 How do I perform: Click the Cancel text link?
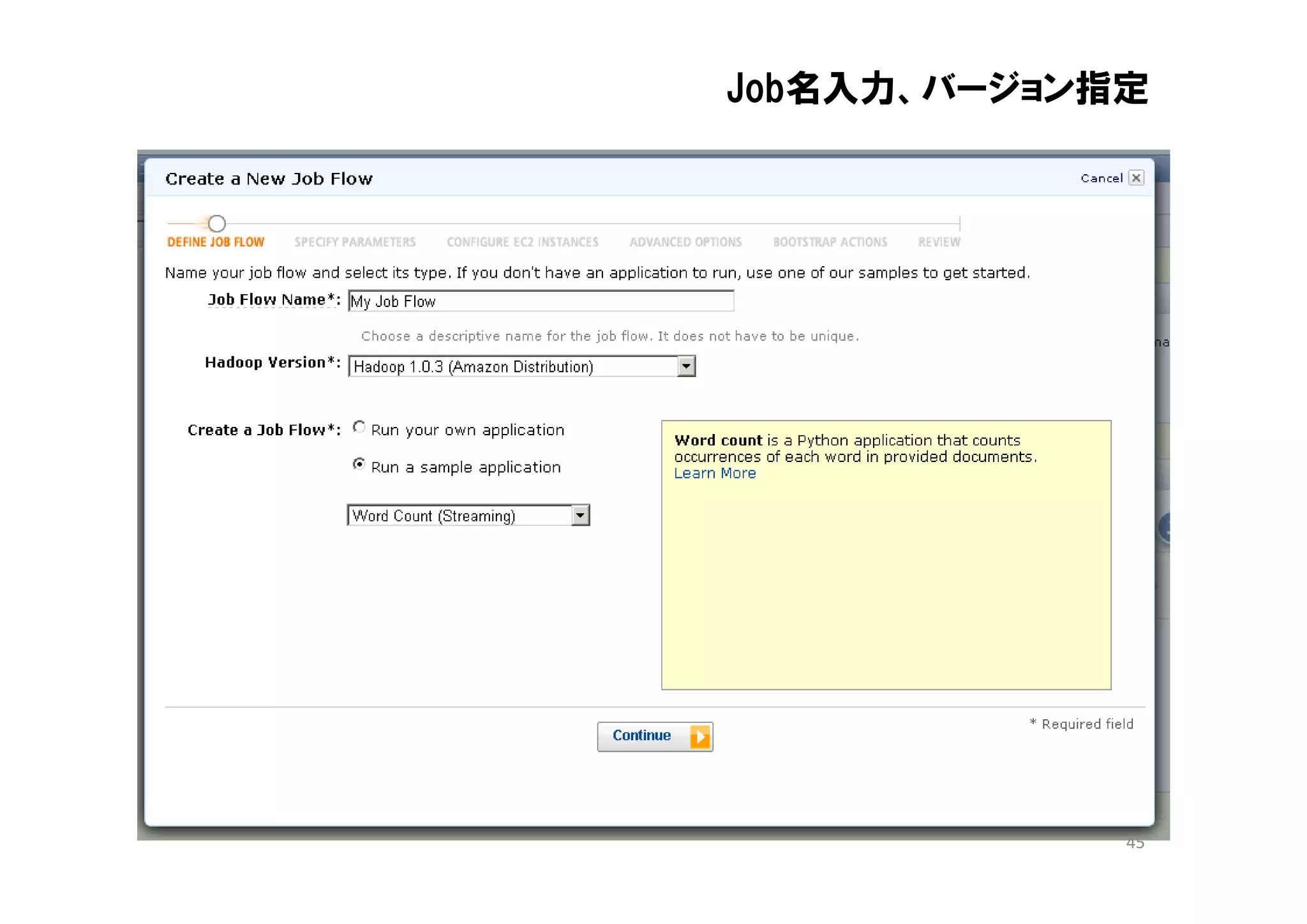[1102, 178]
